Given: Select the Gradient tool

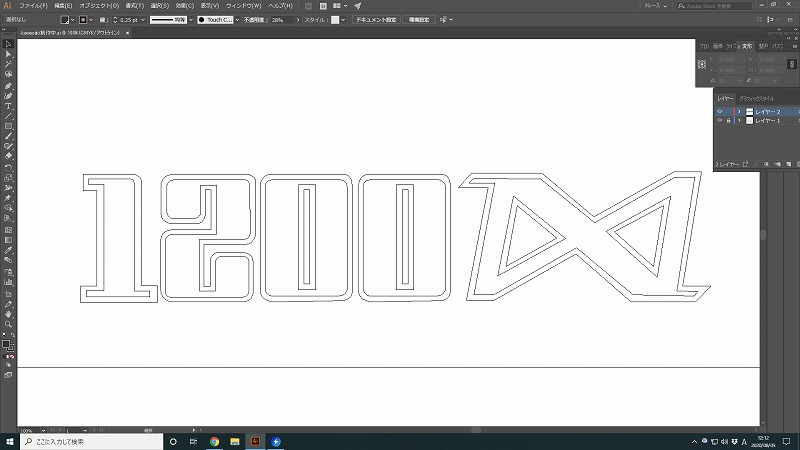Looking at the screenshot, I should point(8,240).
